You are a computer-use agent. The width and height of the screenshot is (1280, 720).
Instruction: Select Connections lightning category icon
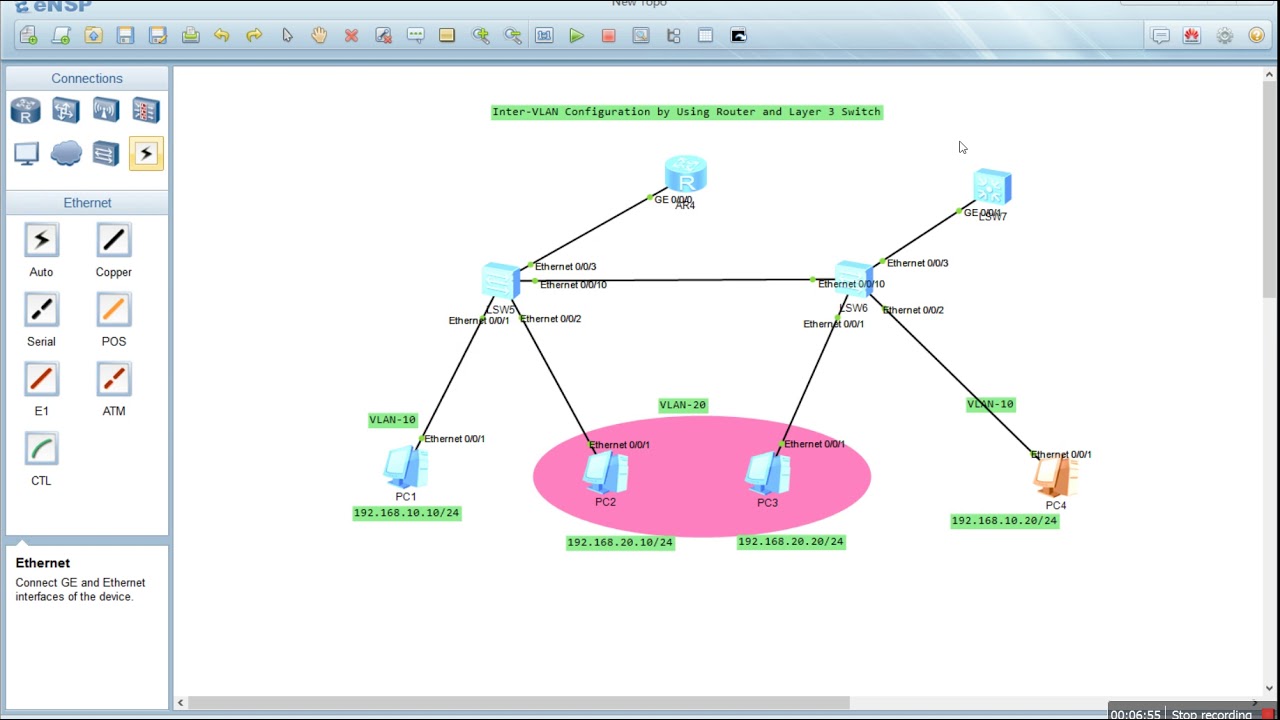pos(146,153)
